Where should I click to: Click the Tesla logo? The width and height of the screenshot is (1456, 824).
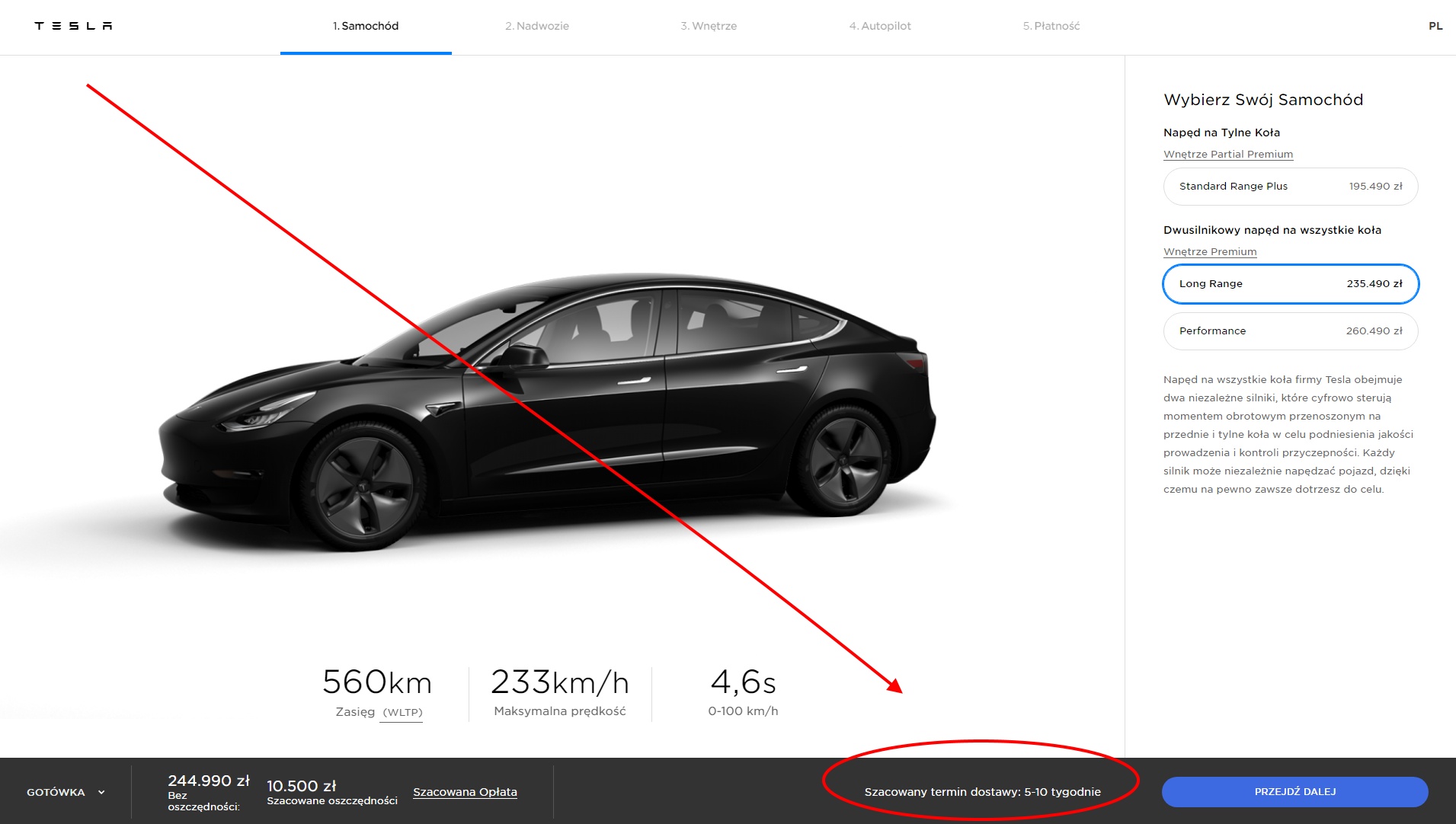pyautogui.click(x=73, y=26)
